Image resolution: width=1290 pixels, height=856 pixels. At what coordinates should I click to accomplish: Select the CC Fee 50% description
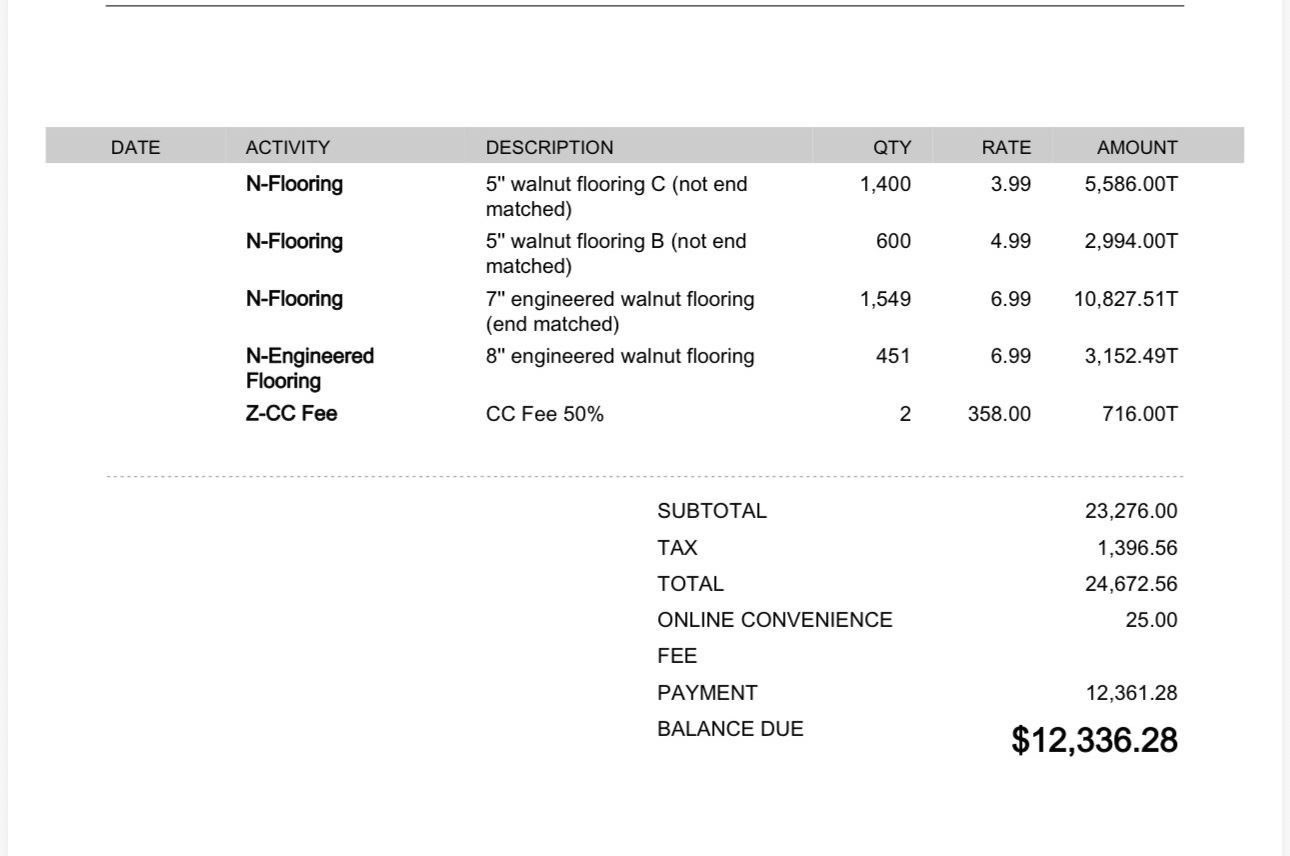click(545, 414)
